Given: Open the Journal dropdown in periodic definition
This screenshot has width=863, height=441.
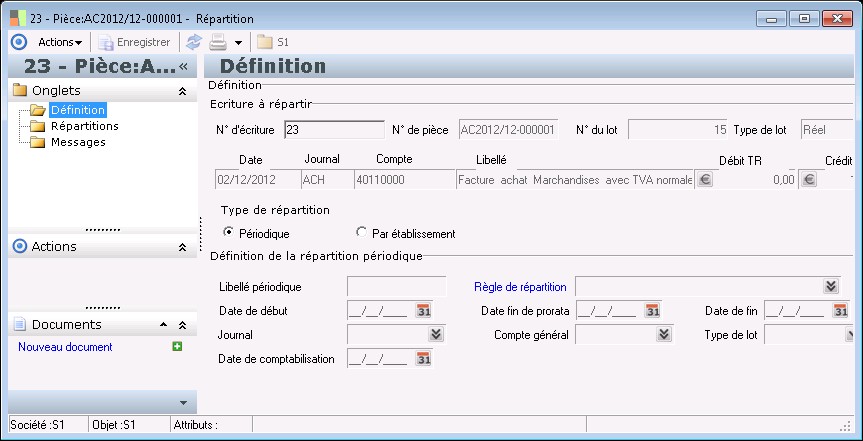Looking at the screenshot, I should coord(436,334).
